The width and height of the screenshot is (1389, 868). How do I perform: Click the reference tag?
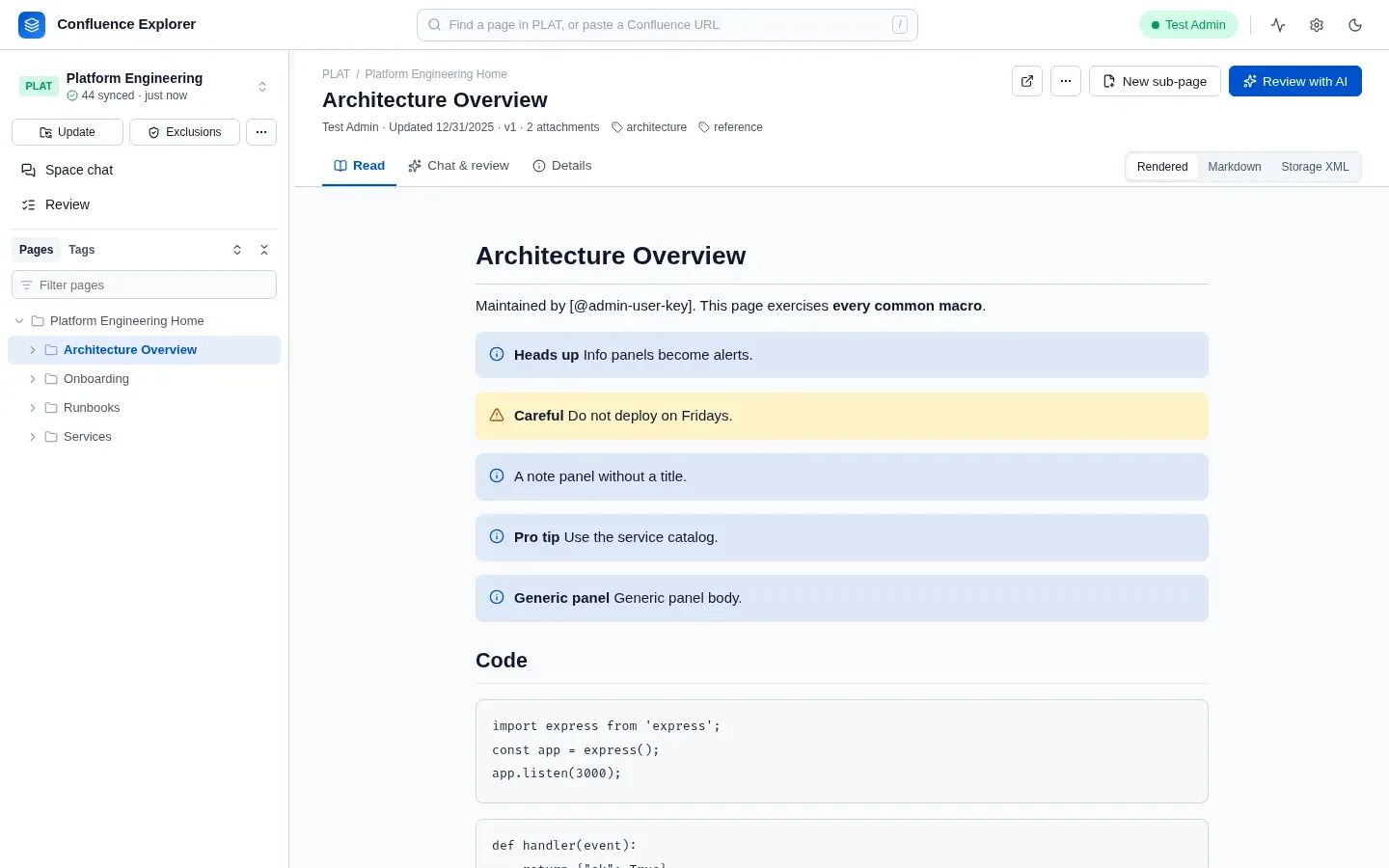(x=730, y=127)
